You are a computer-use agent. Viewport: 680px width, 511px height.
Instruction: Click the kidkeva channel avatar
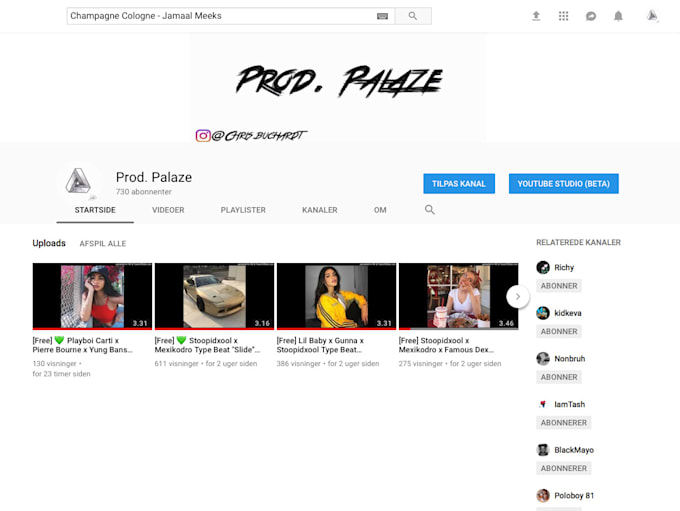click(543, 313)
